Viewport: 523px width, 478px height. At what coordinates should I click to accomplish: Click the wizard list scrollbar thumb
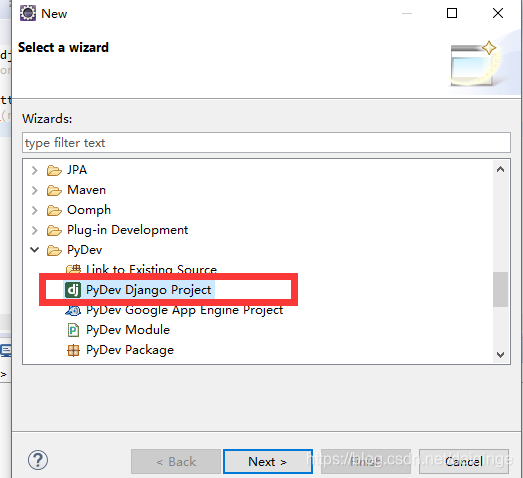(500, 289)
